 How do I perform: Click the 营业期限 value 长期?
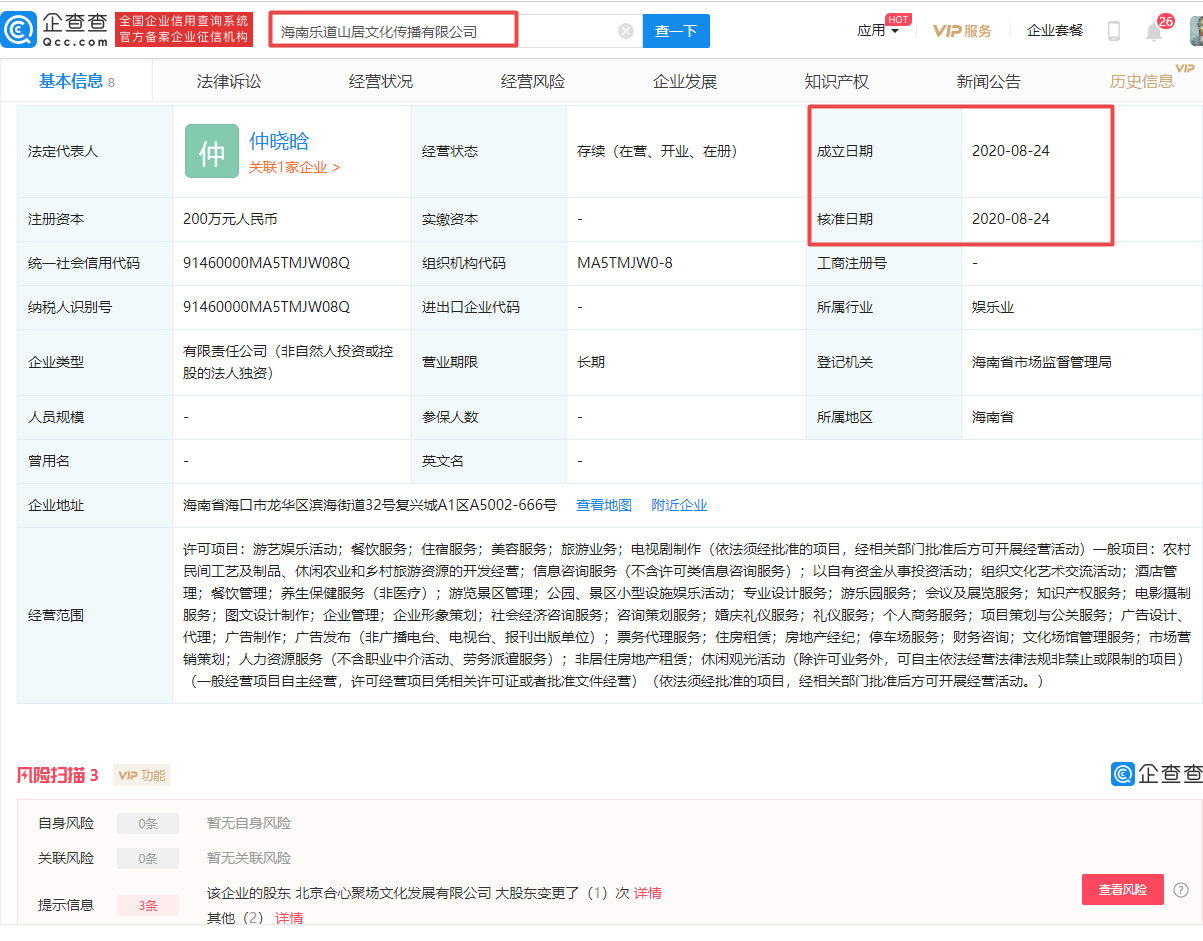point(591,362)
